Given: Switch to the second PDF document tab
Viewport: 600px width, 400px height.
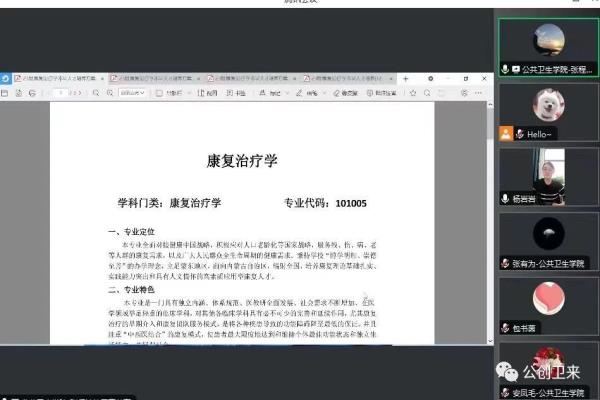Looking at the screenshot, I should point(155,77).
